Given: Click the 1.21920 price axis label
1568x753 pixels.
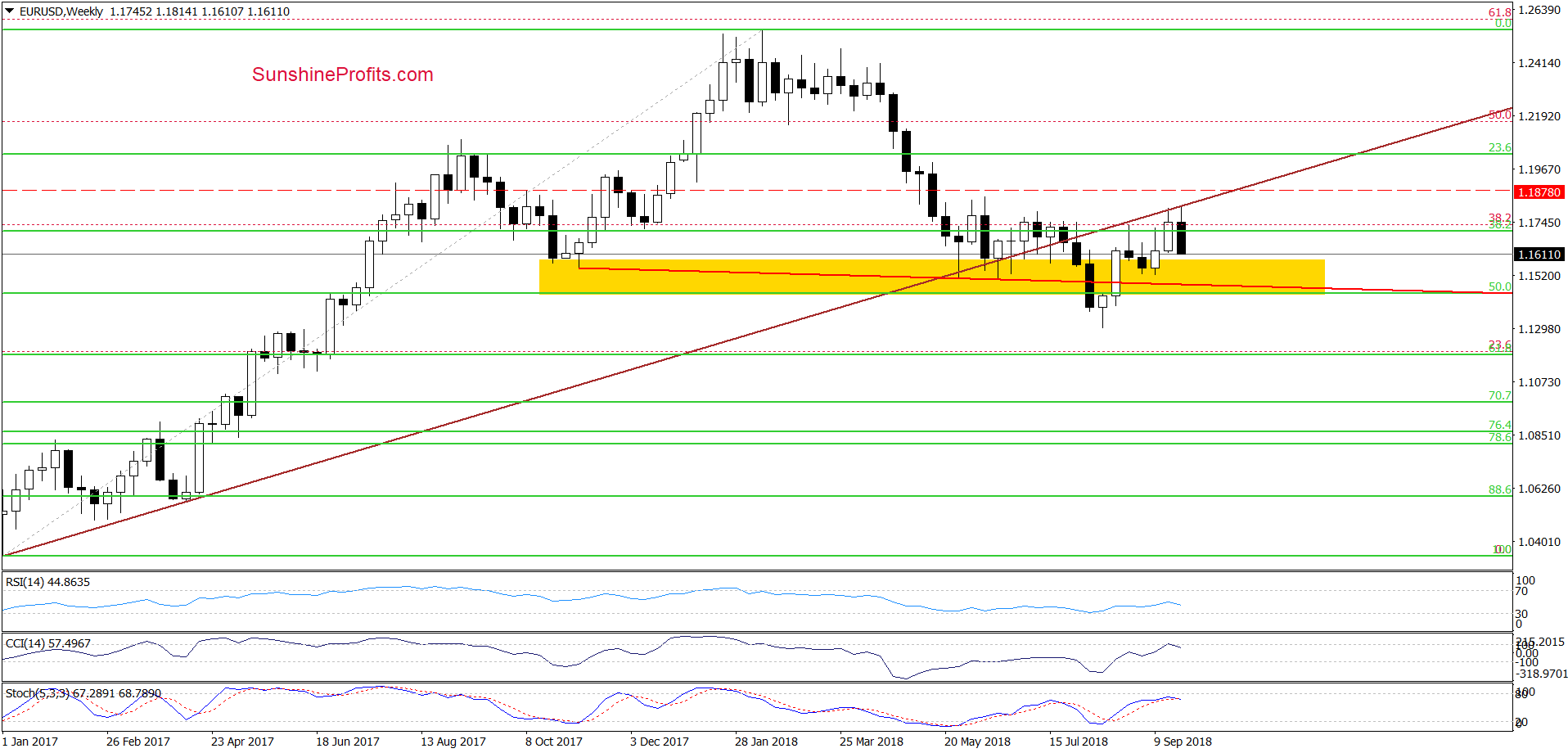Looking at the screenshot, I should (x=1539, y=116).
